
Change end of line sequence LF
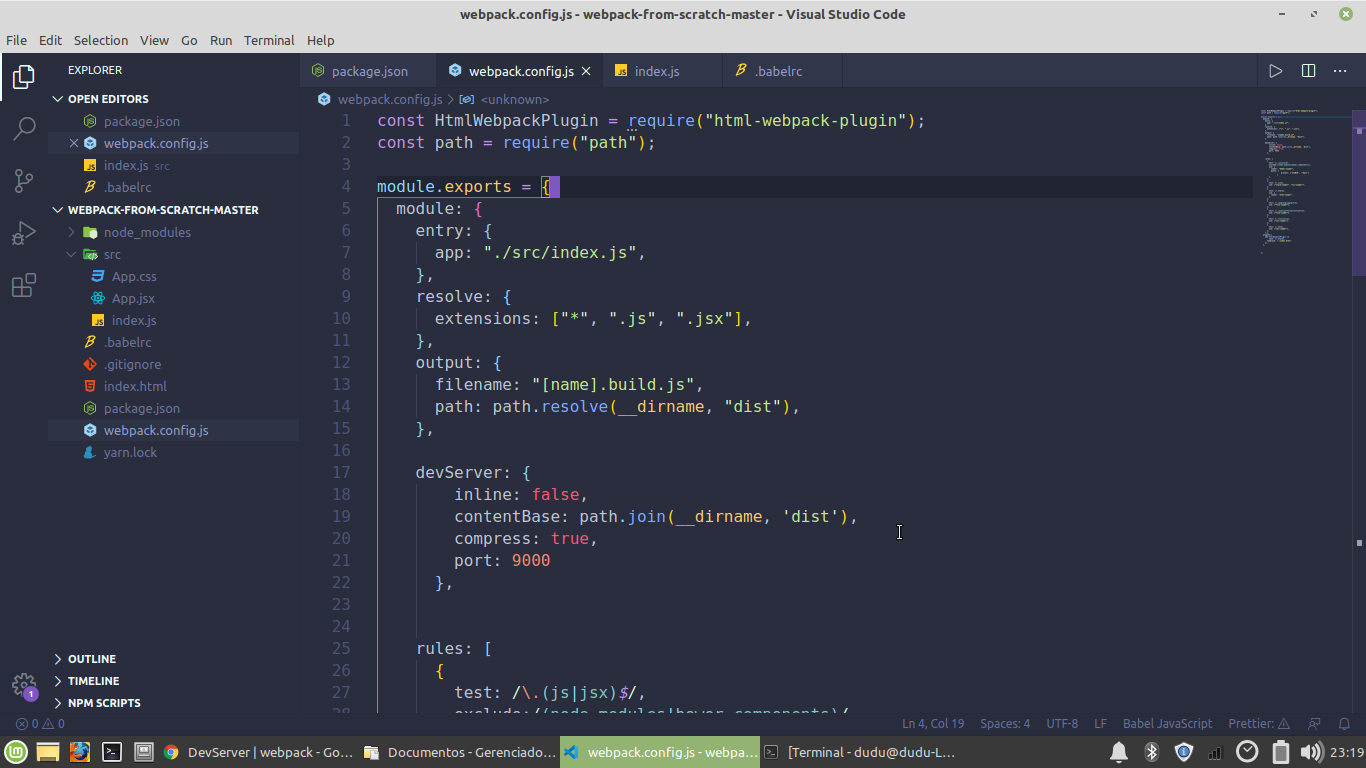[x=1100, y=724]
